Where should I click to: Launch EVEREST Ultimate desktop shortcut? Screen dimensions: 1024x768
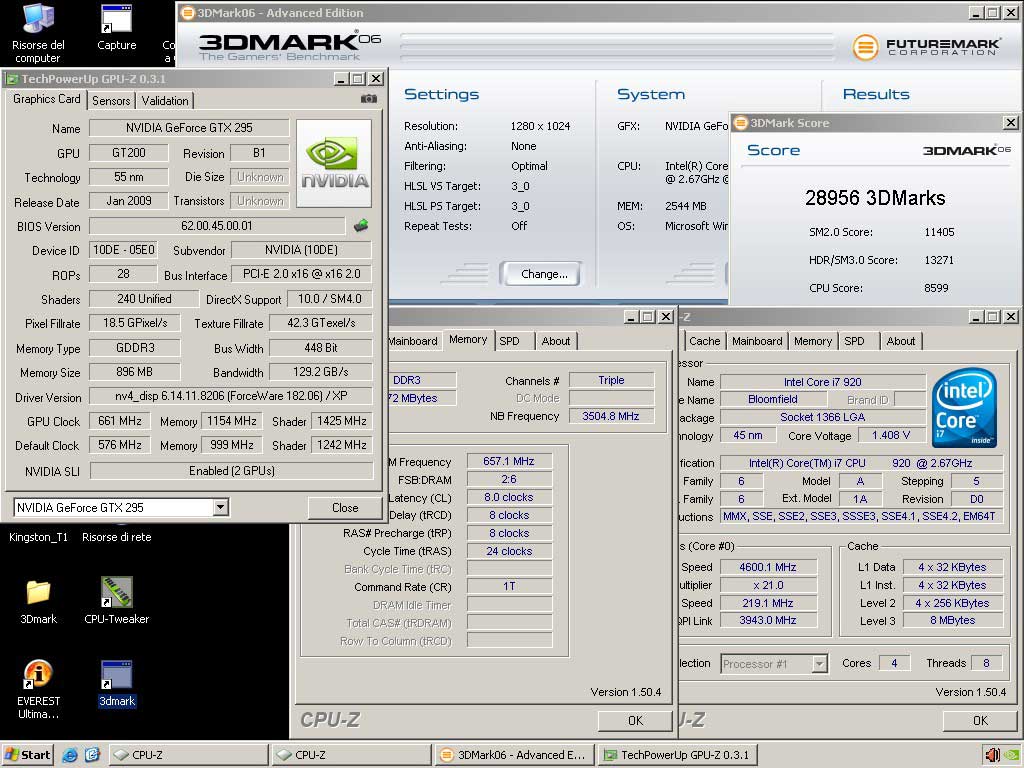[x=38, y=690]
